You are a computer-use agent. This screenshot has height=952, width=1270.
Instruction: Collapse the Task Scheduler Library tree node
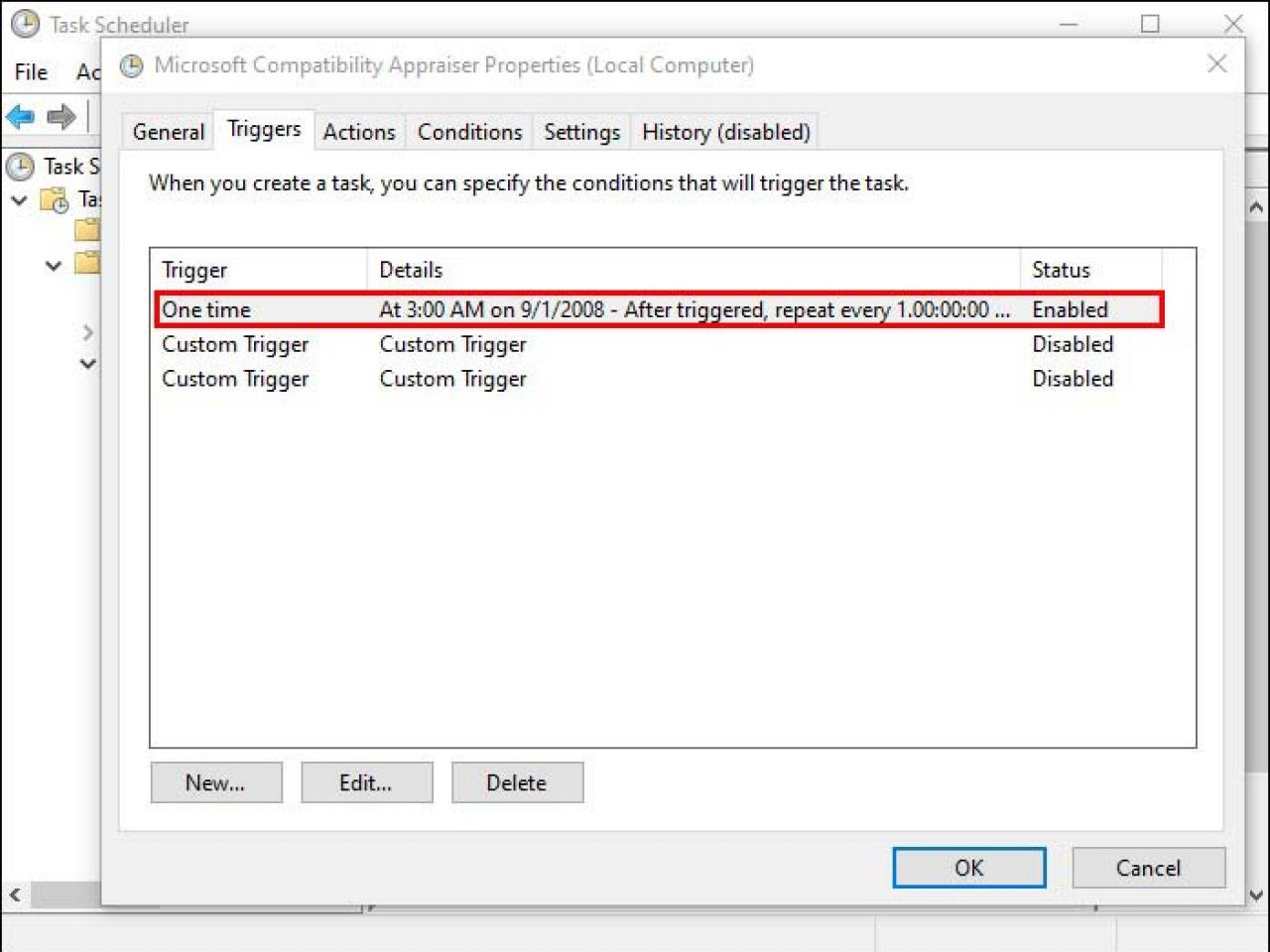pos(17,198)
